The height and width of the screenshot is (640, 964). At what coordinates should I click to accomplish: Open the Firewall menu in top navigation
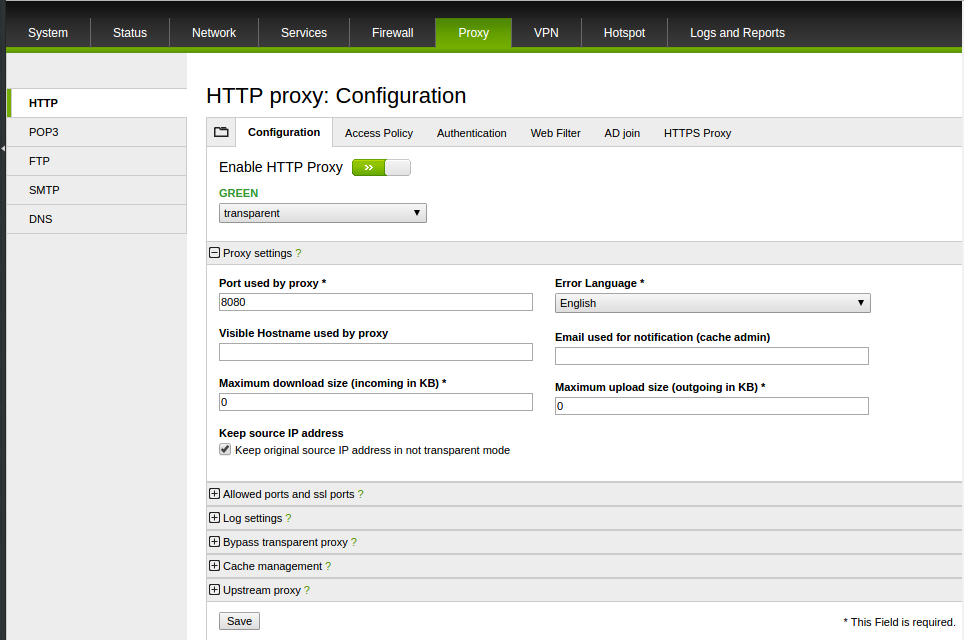(392, 33)
